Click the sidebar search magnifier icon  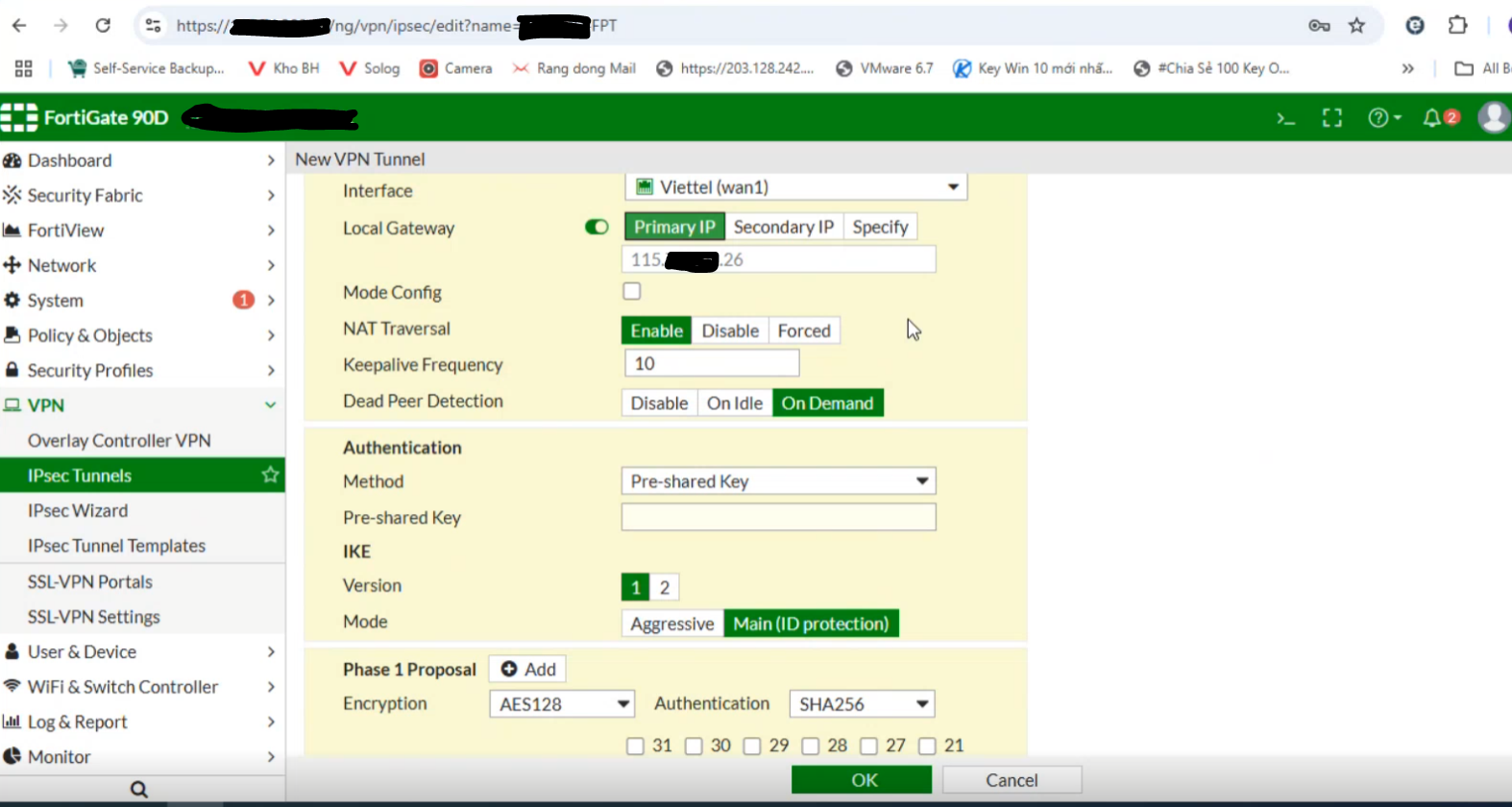pos(139,789)
